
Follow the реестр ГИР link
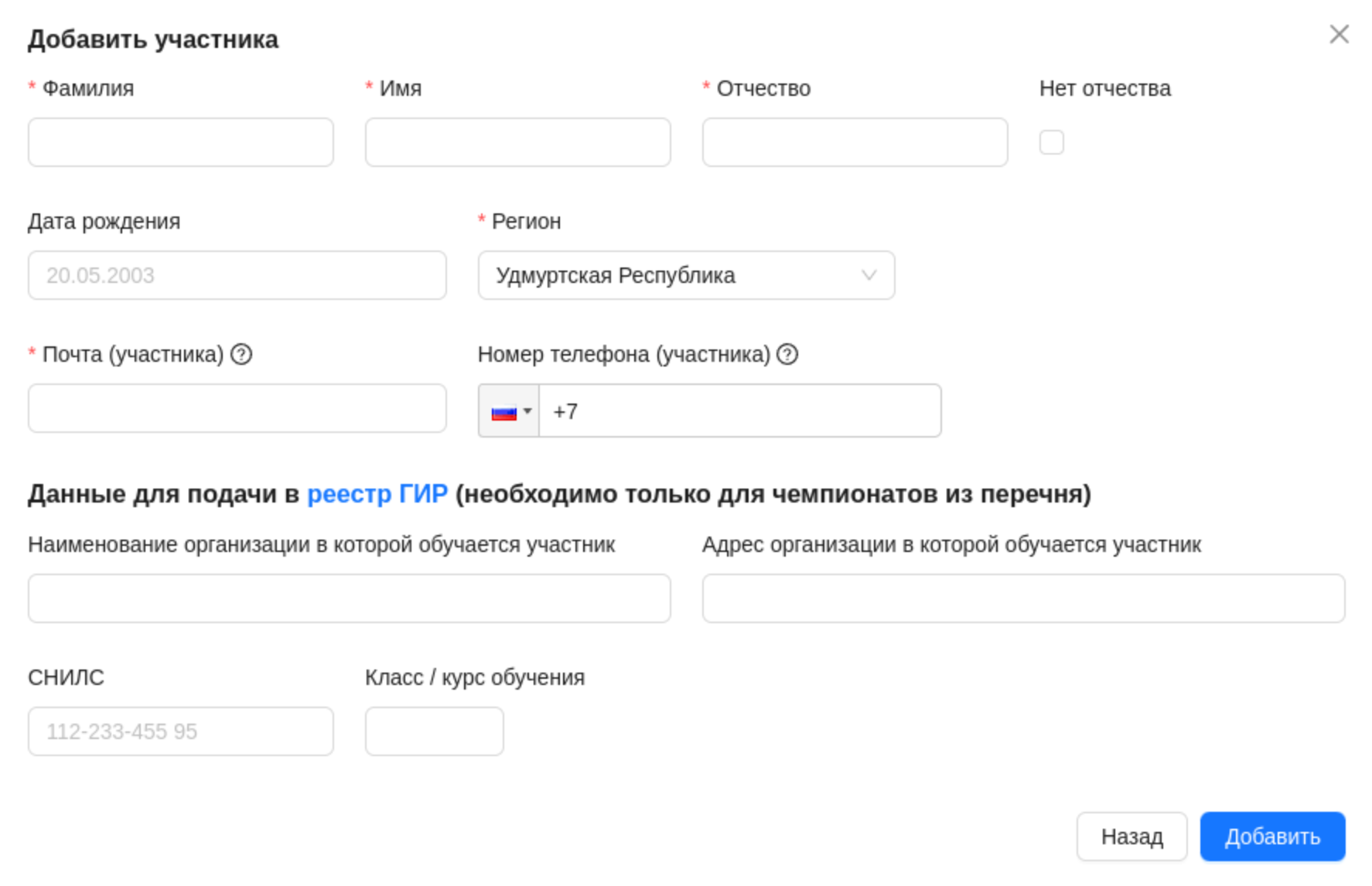pos(377,493)
